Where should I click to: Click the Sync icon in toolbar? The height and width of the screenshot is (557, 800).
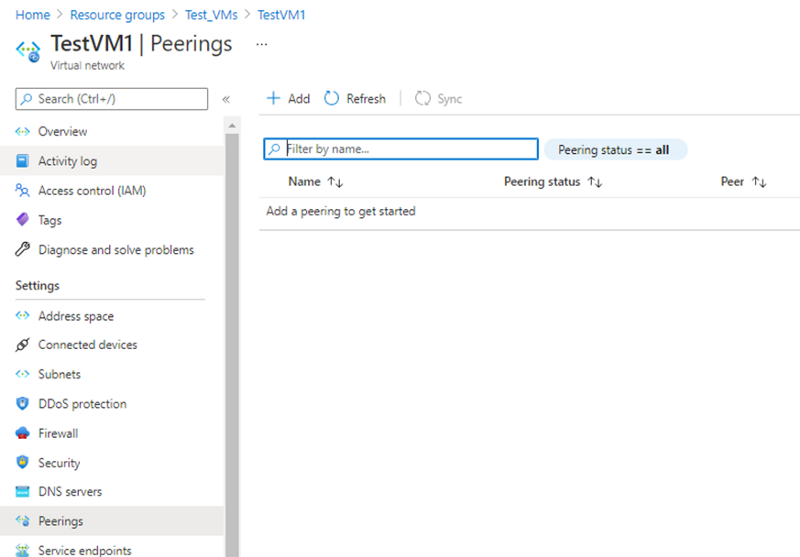(423, 98)
